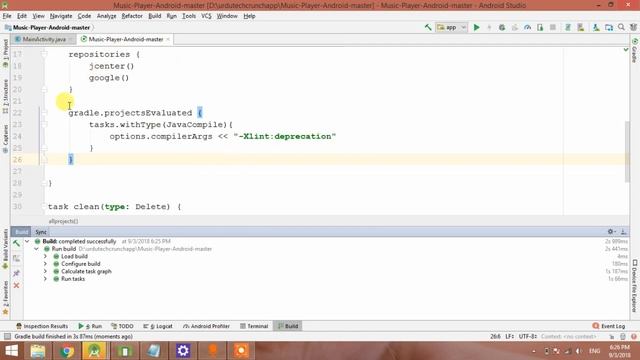This screenshot has width=640, height=360.
Task: Expand the Calculate task graph node
Action: coord(45,271)
